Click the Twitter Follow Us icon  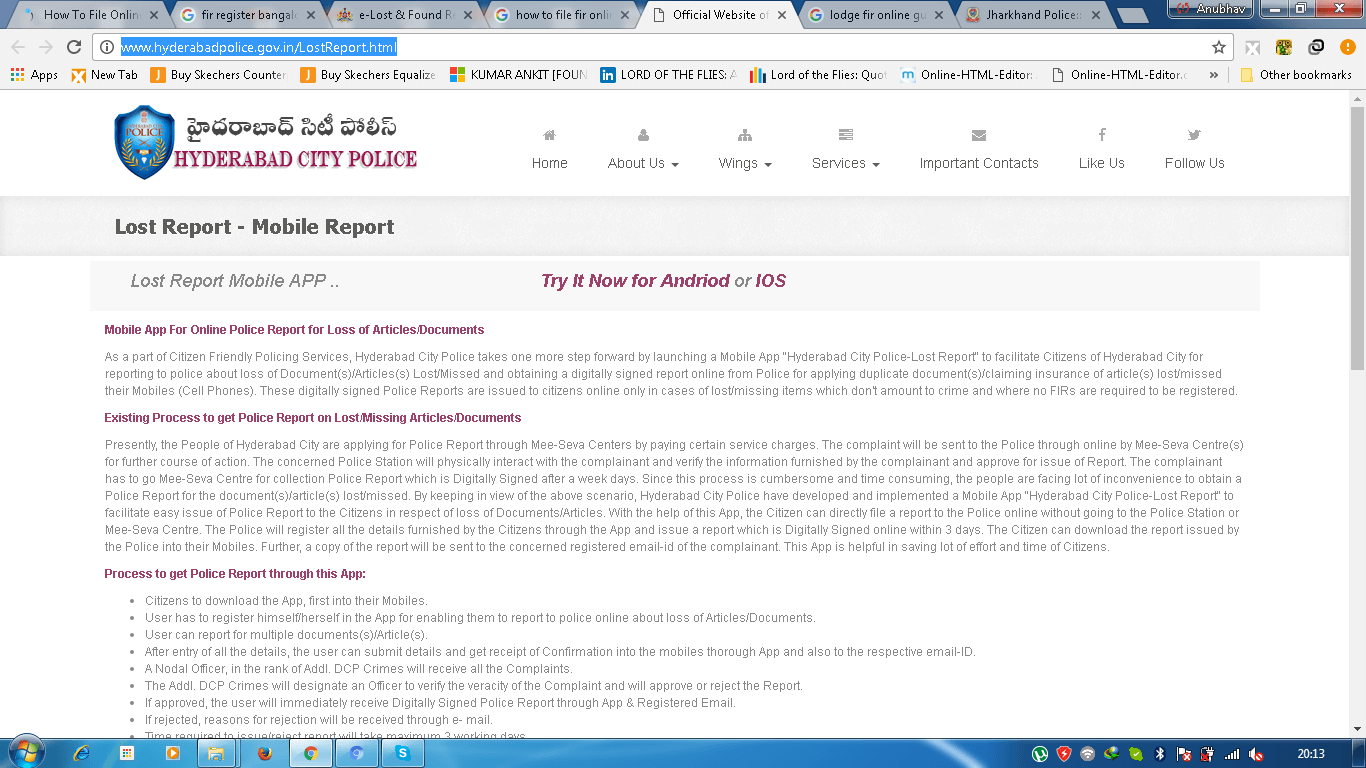[x=1194, y=135]
